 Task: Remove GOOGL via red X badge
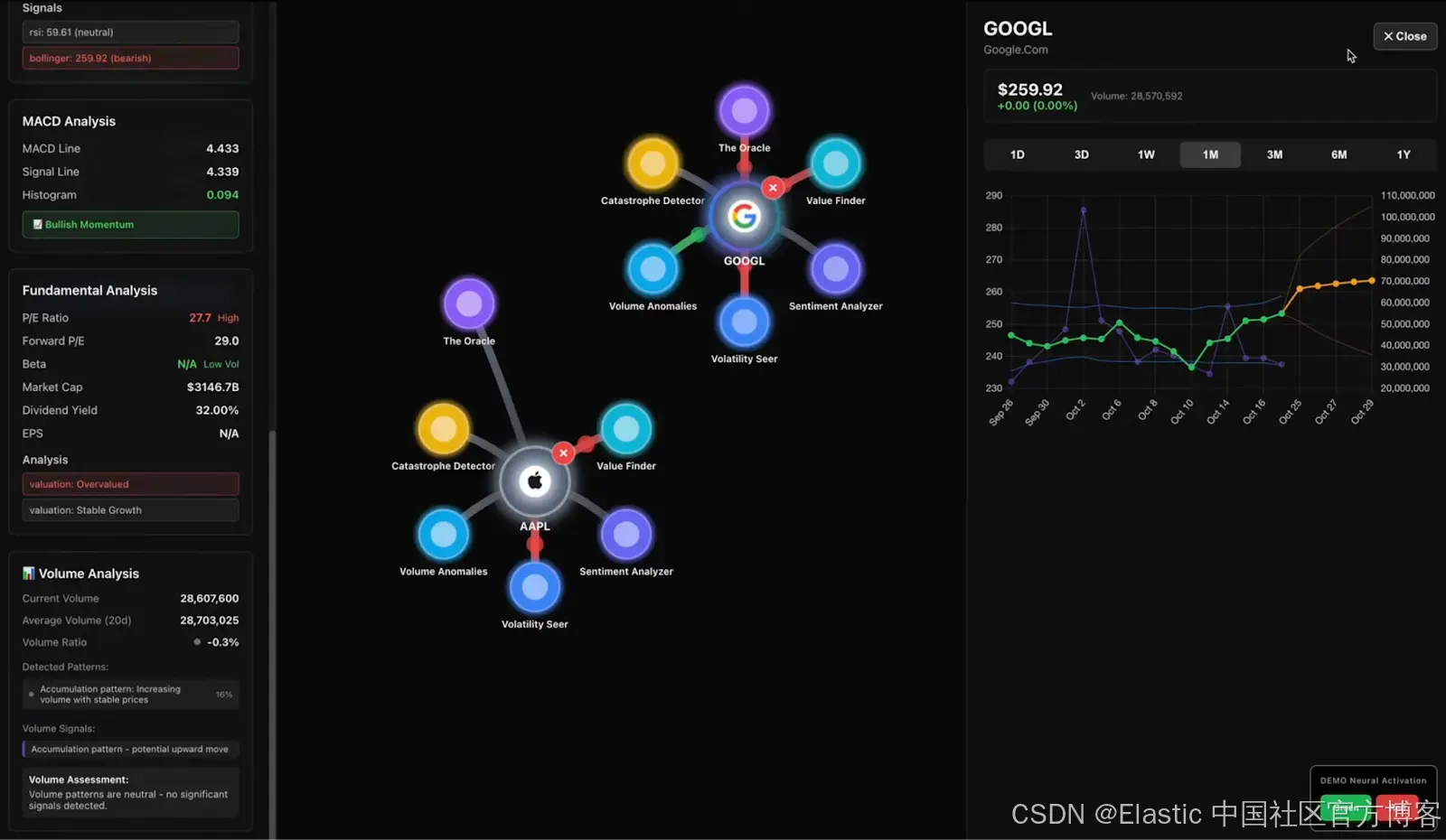click(x=773, y=188)
